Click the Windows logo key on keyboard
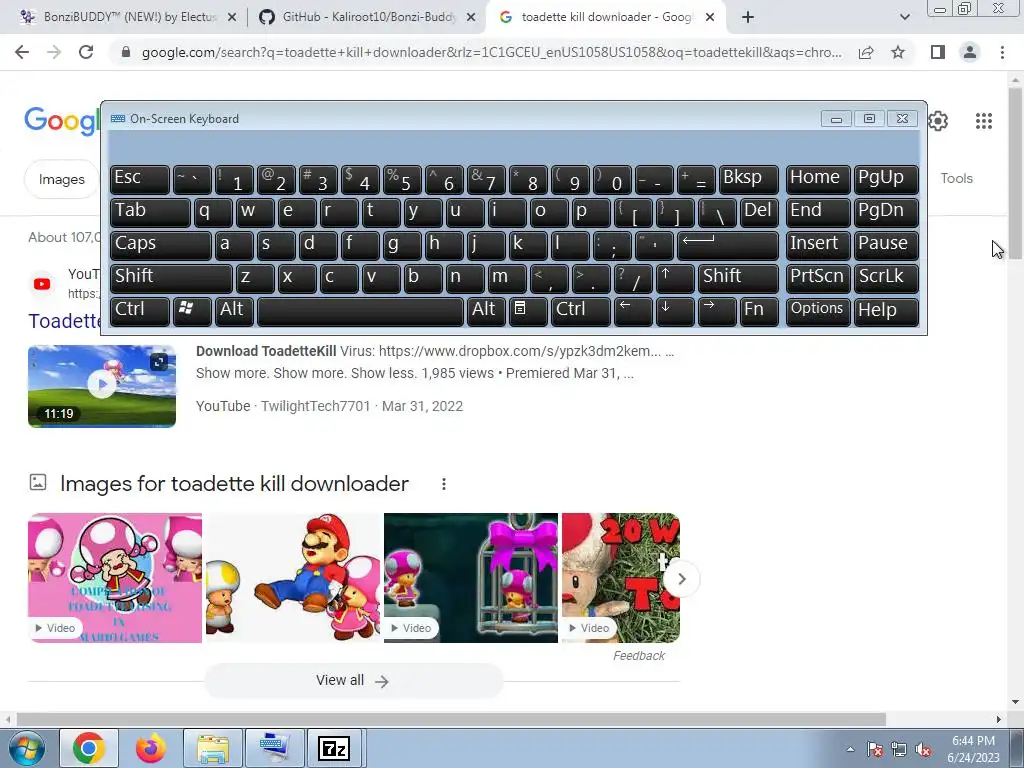 191,311
